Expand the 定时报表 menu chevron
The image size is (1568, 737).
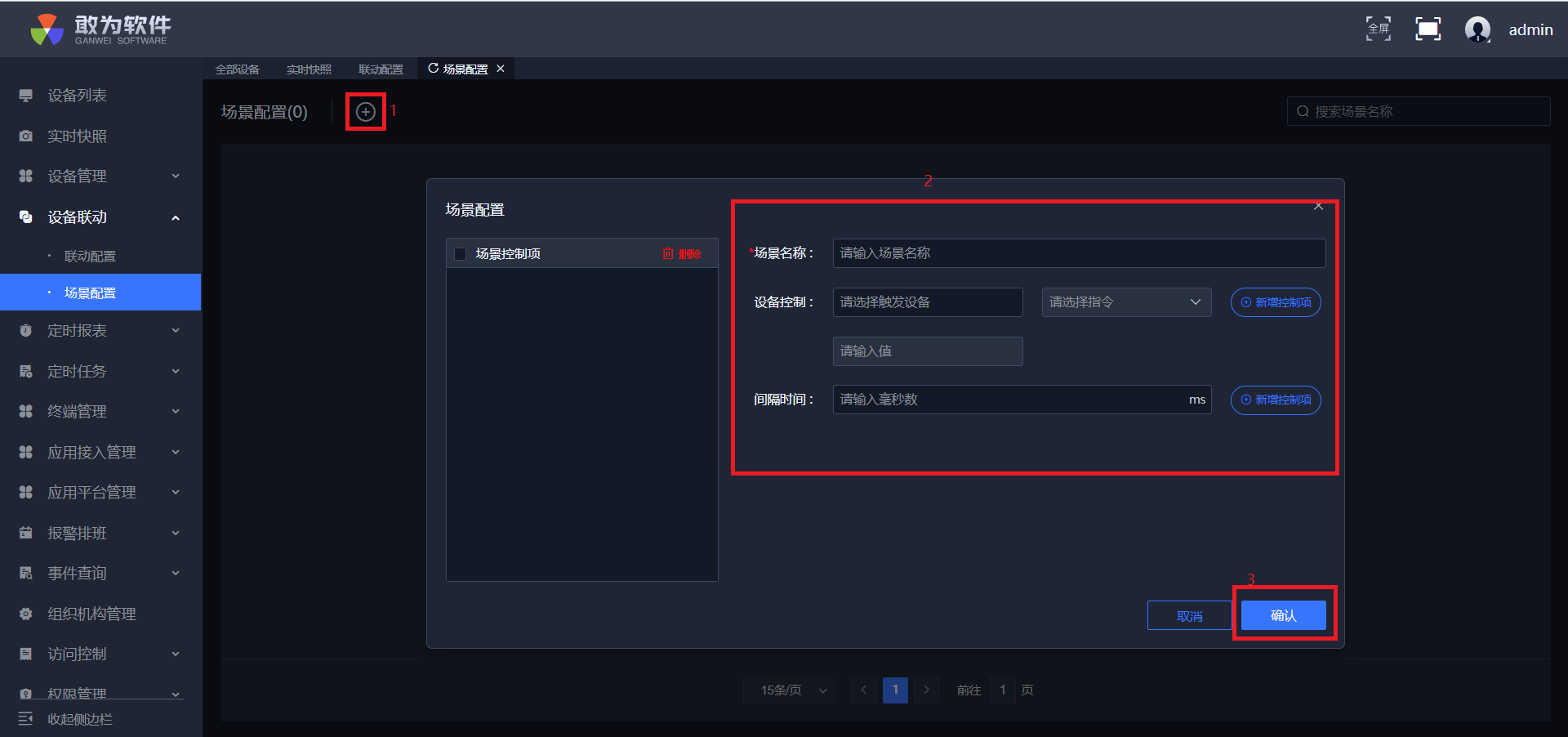click(176, 331)
